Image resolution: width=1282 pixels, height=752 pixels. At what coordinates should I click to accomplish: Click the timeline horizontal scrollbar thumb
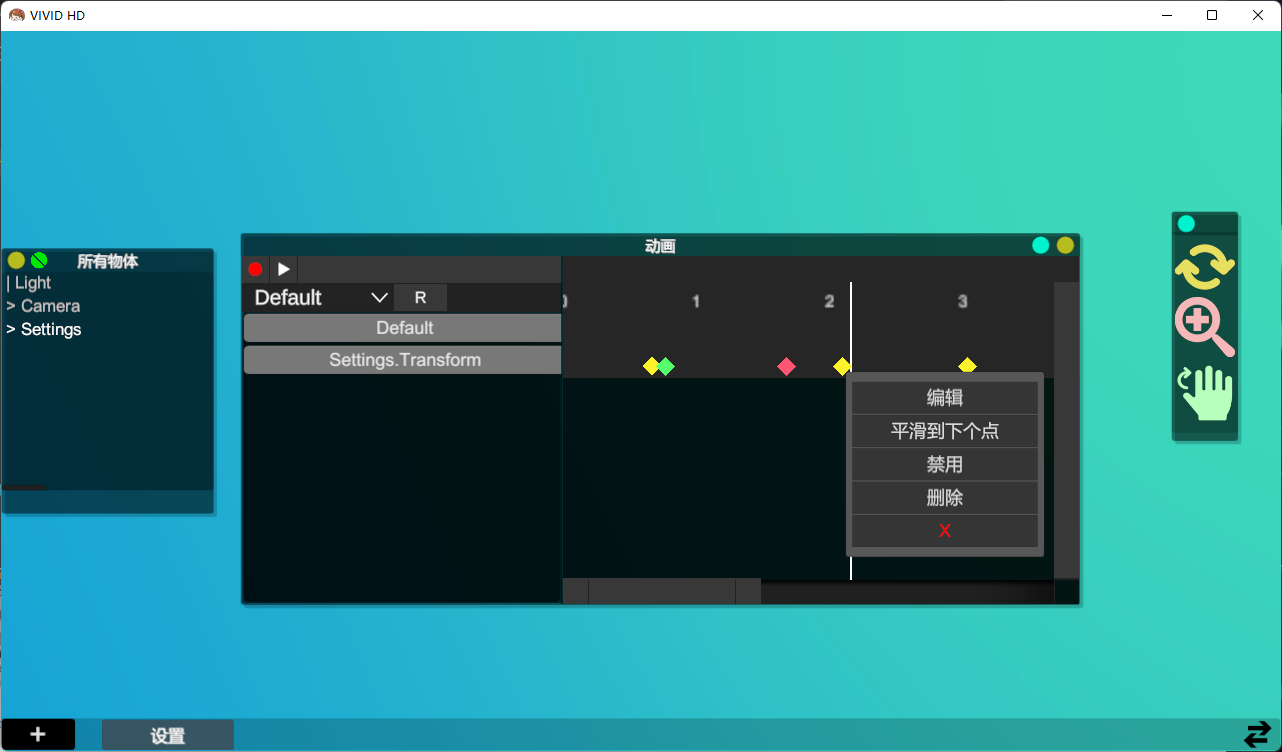662,591
